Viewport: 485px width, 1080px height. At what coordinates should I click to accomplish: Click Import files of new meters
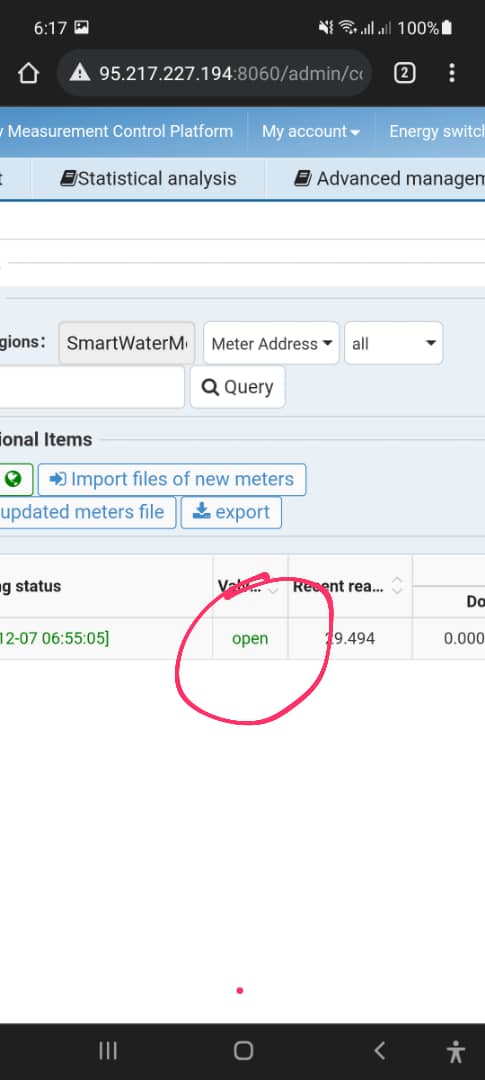pyautogui.click(x=172, y=479)
